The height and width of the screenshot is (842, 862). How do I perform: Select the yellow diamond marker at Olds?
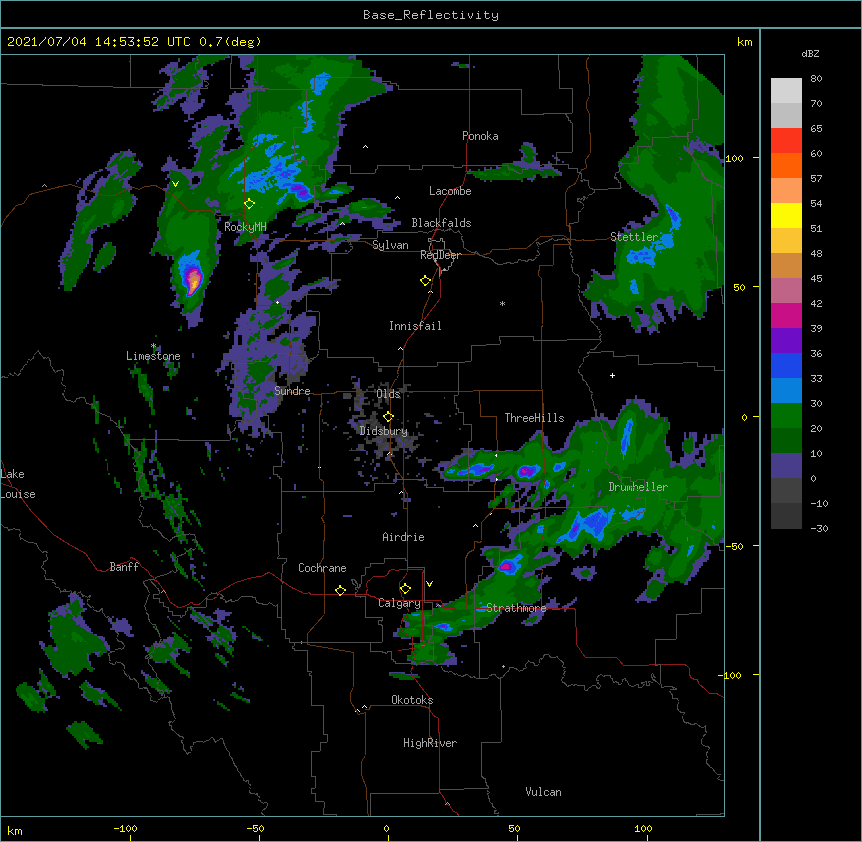389,417
